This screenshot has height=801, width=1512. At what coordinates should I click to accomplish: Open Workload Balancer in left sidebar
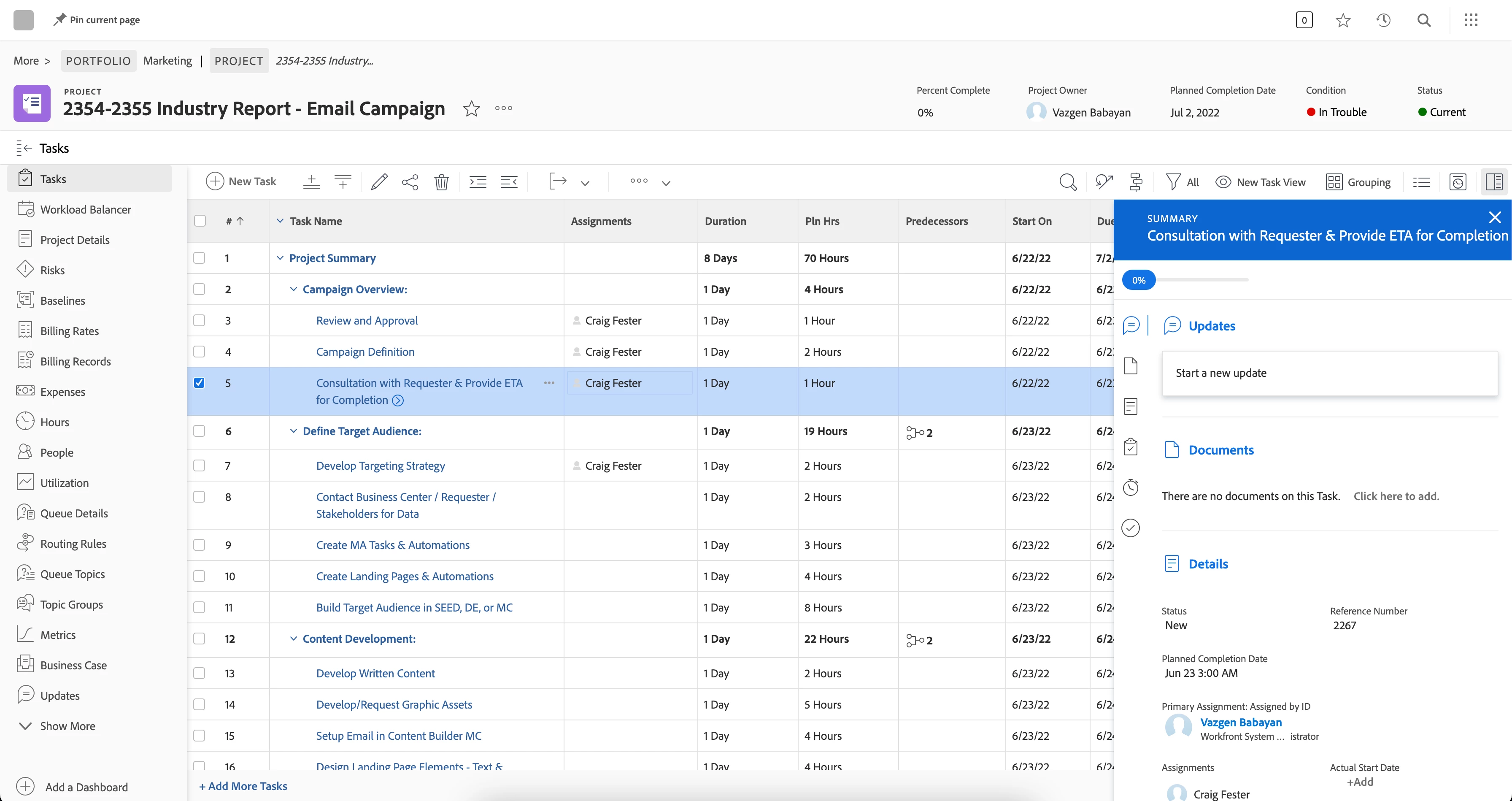pyautogui.click(x=85, y=210)
